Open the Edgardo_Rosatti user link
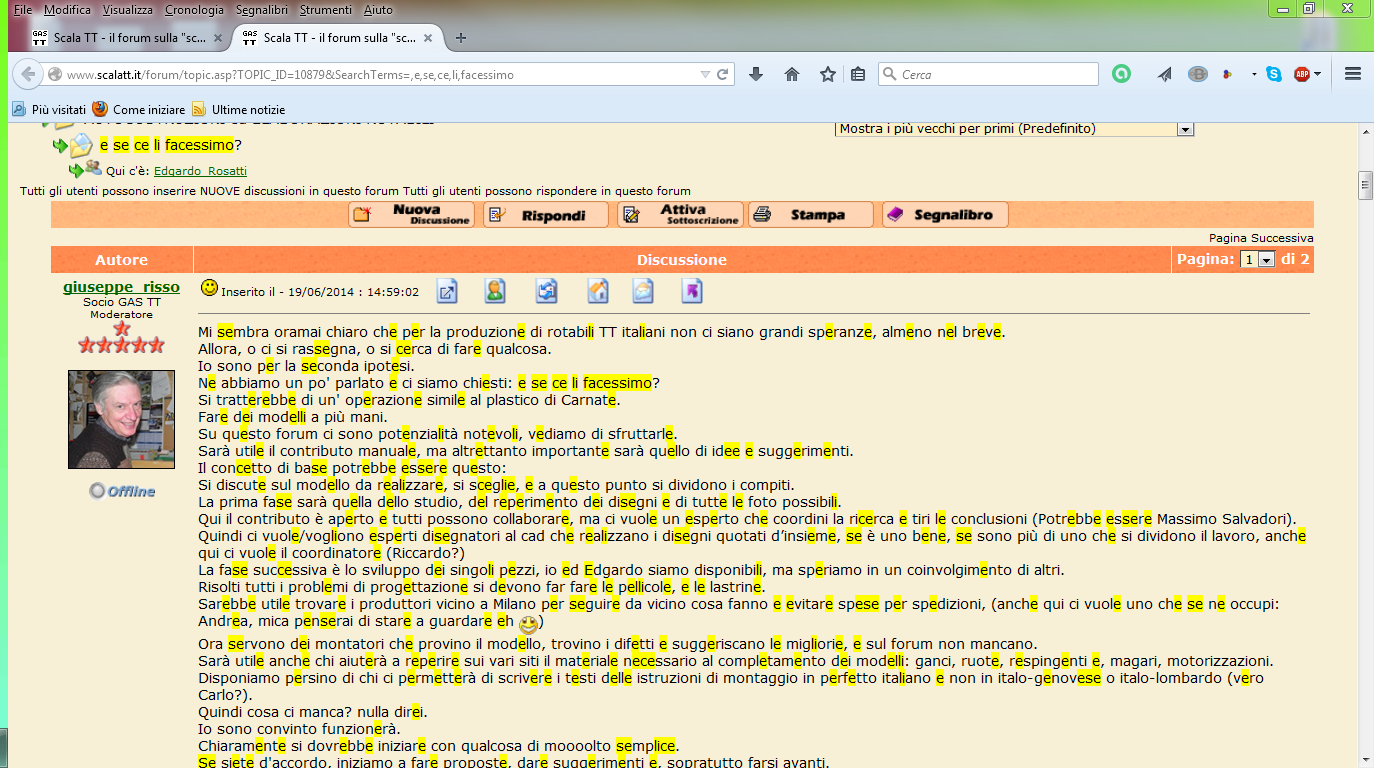This screenshot has width=1374, height=768. pos(200,171)
